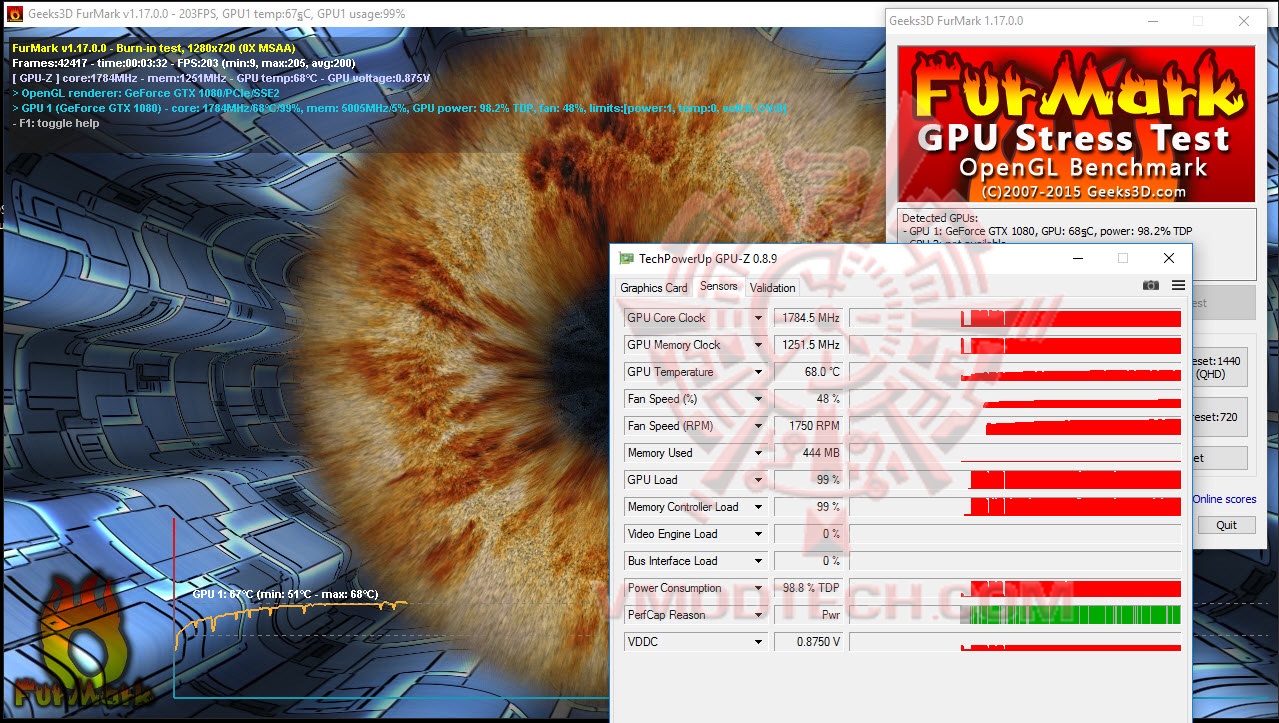Open the Online scores link
The image size is (1279, 723).
tap(1224, 499)
